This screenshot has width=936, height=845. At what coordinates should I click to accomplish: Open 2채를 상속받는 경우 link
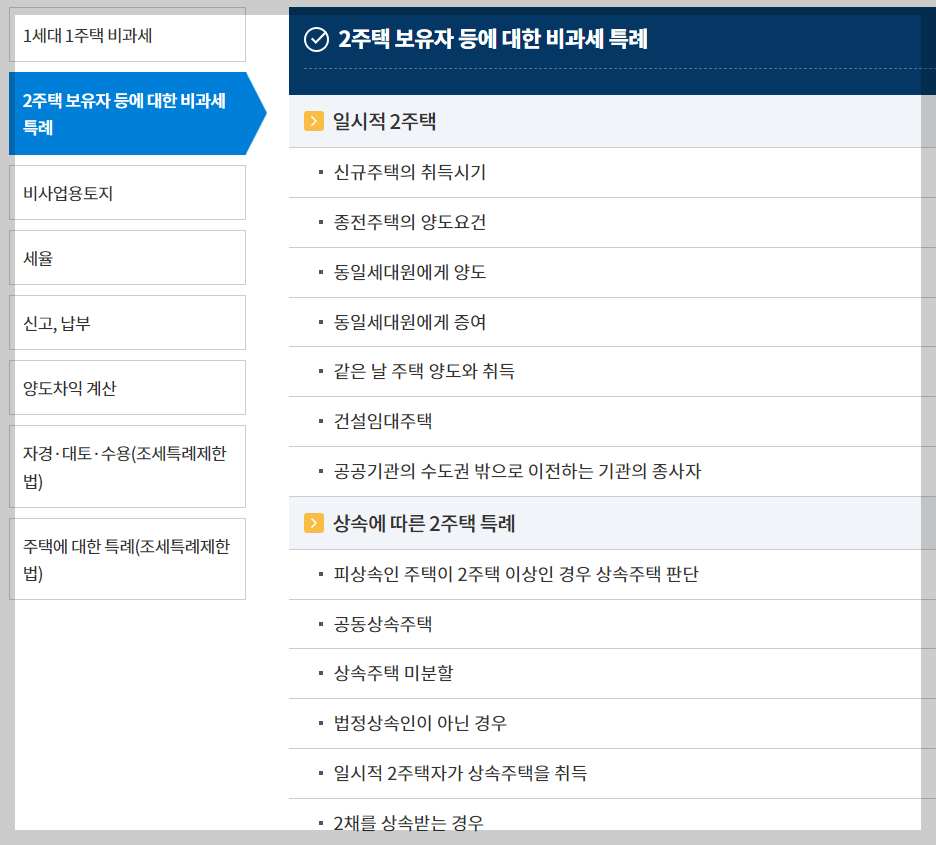(x=408, y=822)
